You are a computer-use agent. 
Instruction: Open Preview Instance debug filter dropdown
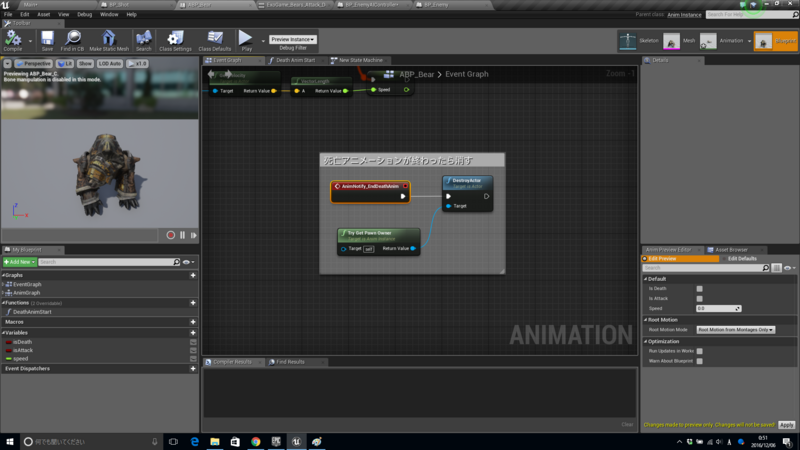(x=292, y=39)
